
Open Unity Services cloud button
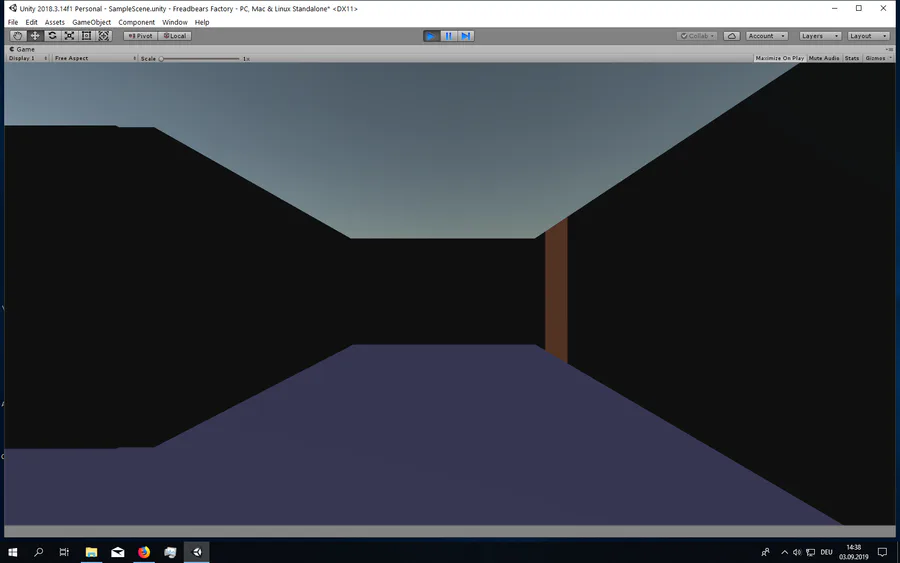tap(732, 36)
